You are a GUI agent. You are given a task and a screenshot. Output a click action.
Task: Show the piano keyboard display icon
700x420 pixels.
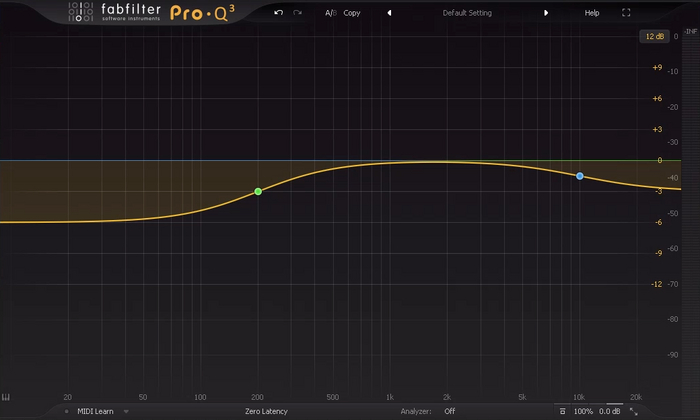pyautogui.click(x=6, y=397)
